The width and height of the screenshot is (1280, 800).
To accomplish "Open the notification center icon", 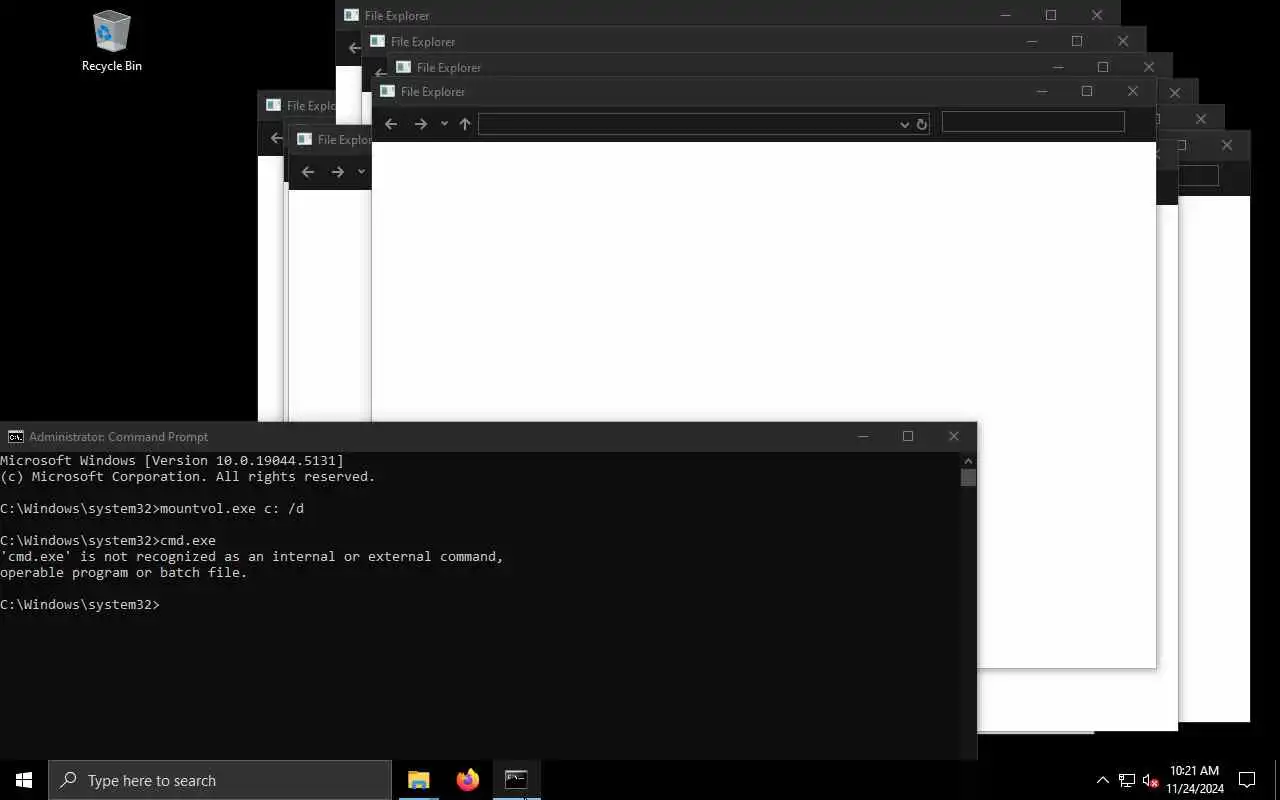I will point(1247,780).
